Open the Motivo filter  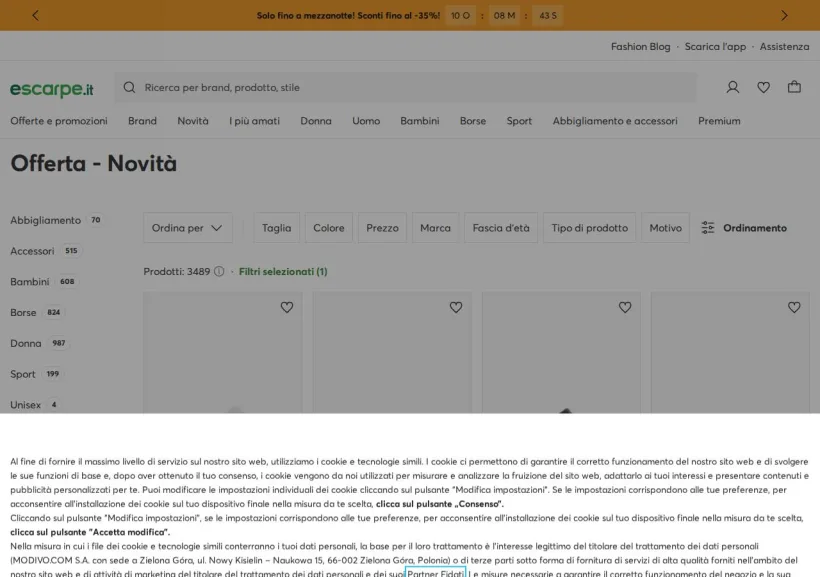(x=665, y=228)
